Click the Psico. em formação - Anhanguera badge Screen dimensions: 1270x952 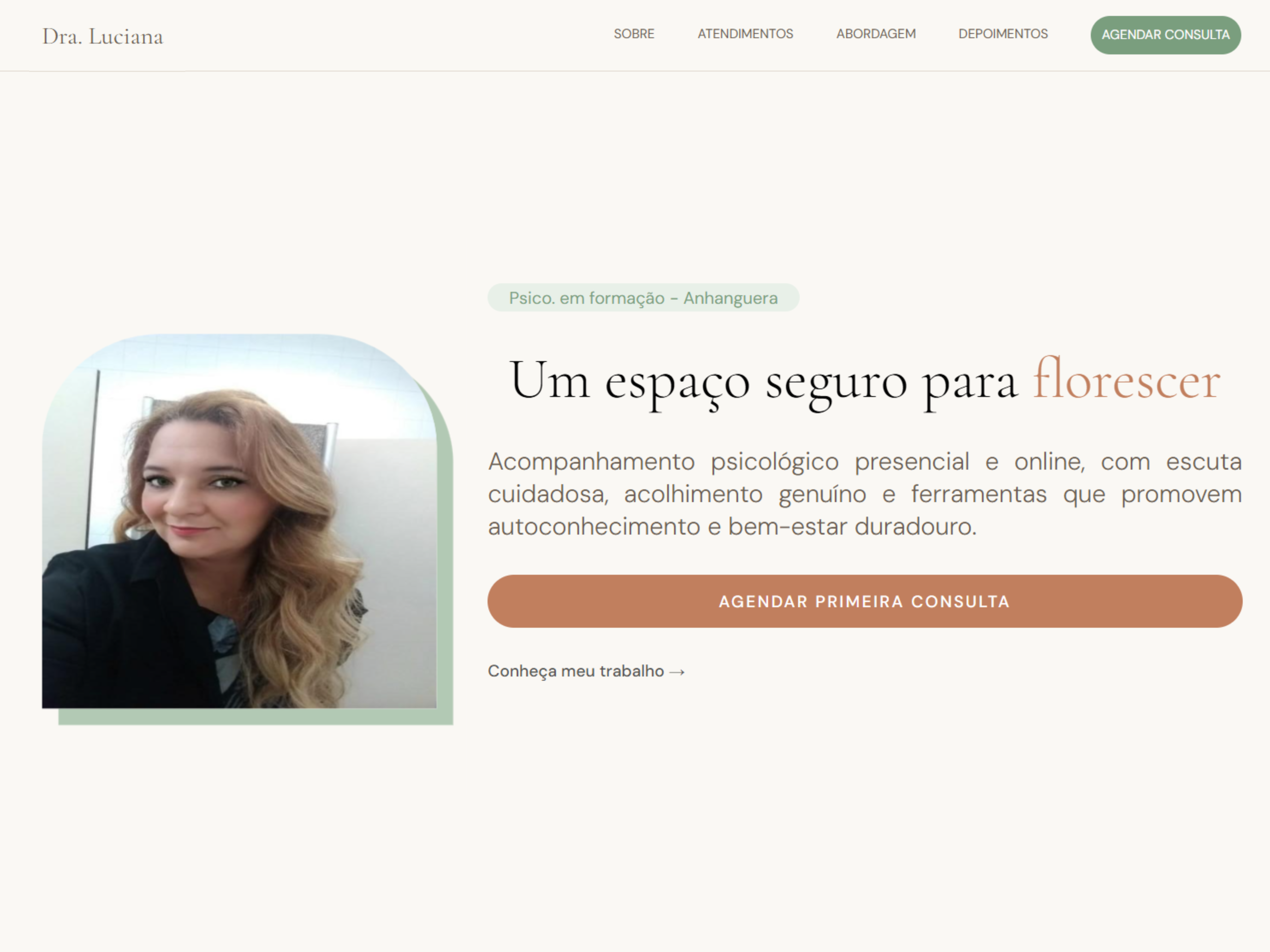[643, 298]
